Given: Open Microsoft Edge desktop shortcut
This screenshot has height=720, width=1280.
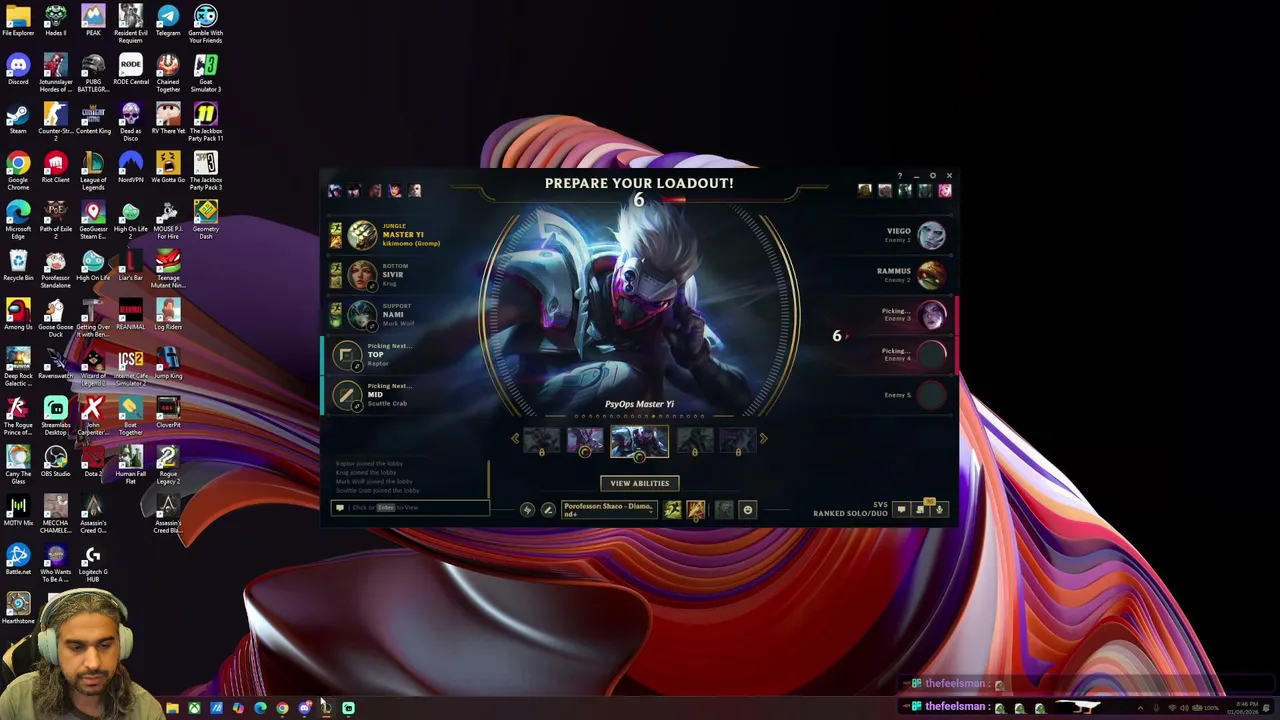Looking at the screenshot, I should (18, 218).
